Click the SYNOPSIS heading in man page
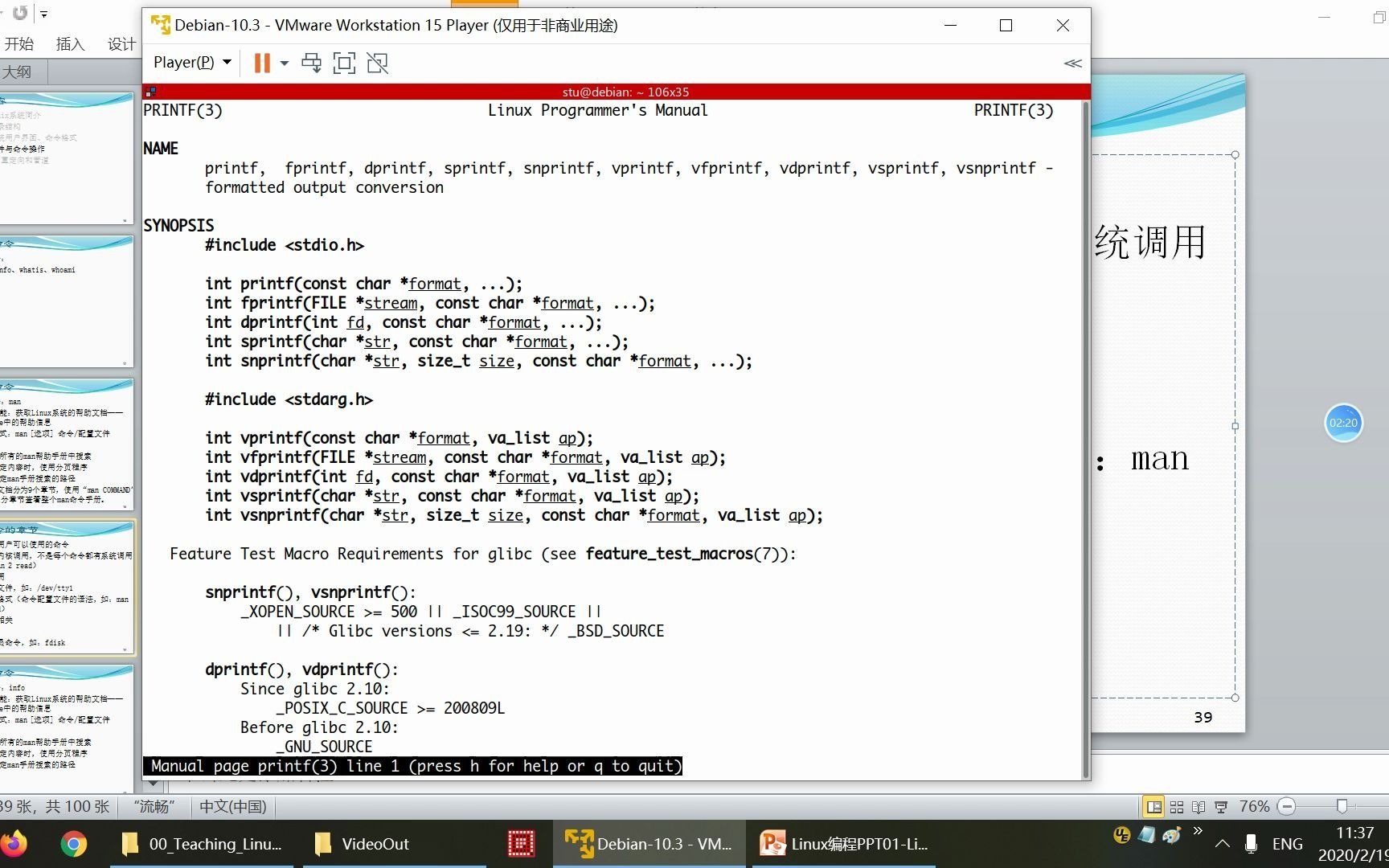Image resolution: width=1389 pixels, height=868 pixels. click(178, 226)
